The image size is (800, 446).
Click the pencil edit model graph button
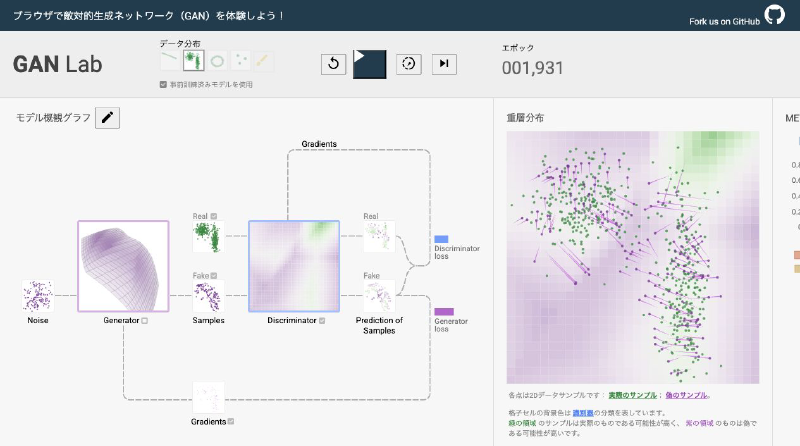point(107,118)
